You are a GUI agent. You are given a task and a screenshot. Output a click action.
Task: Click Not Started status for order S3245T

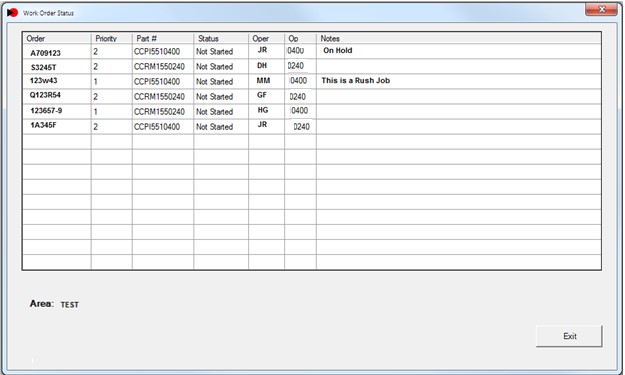pos(214,67)
